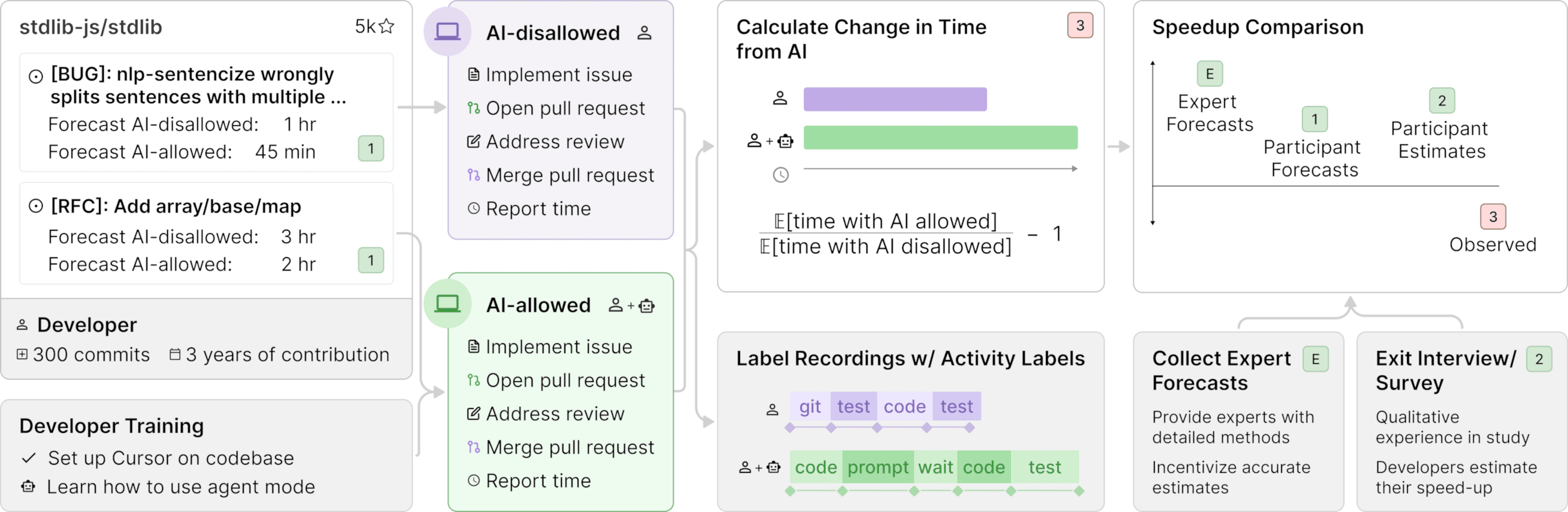Viewport: 1568px width, 512px height.
Task: Click the stdlib-js/stdlib repository title
Action: click(91, 27)
